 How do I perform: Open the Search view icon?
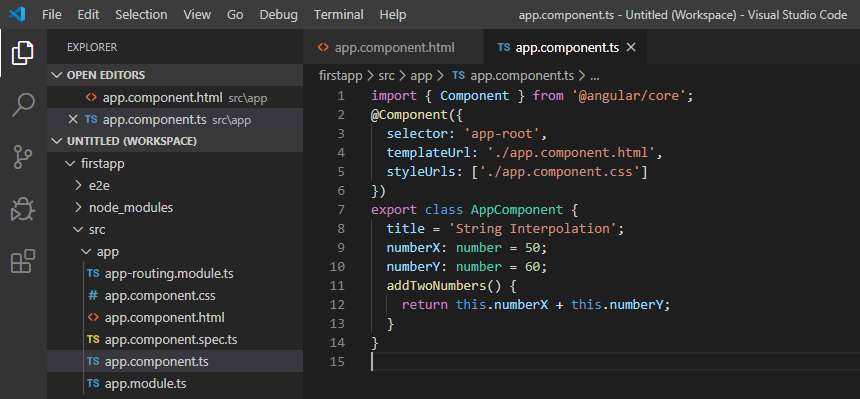[x=23, y=104]
